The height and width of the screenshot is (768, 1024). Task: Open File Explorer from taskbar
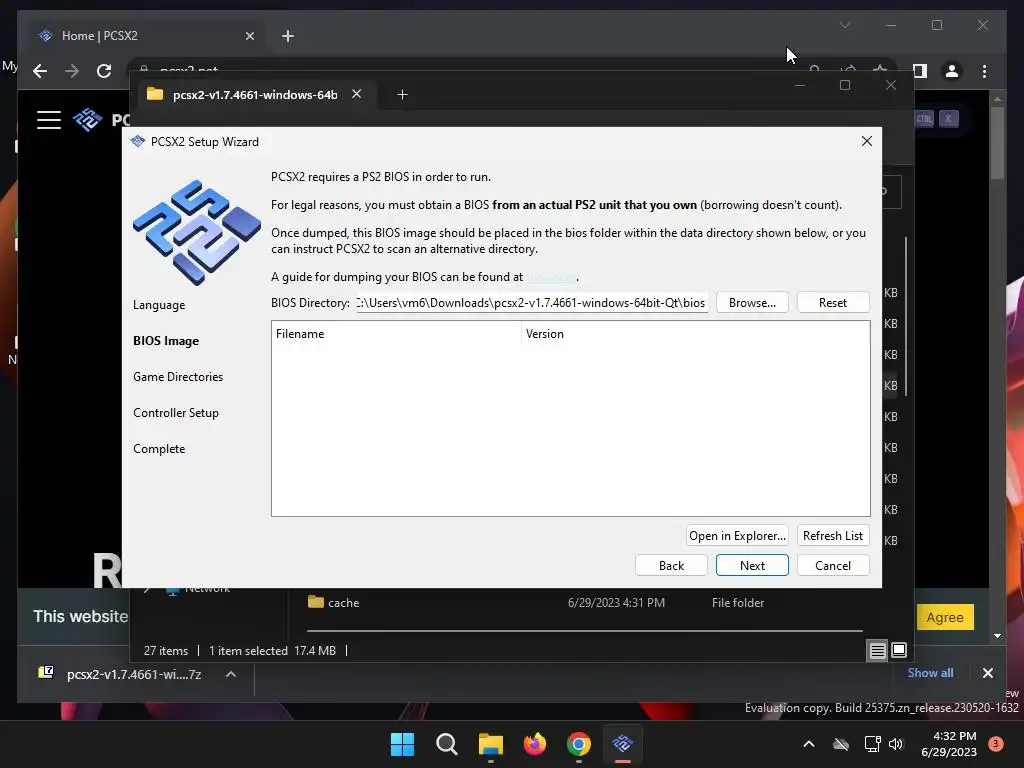(490, 744)
